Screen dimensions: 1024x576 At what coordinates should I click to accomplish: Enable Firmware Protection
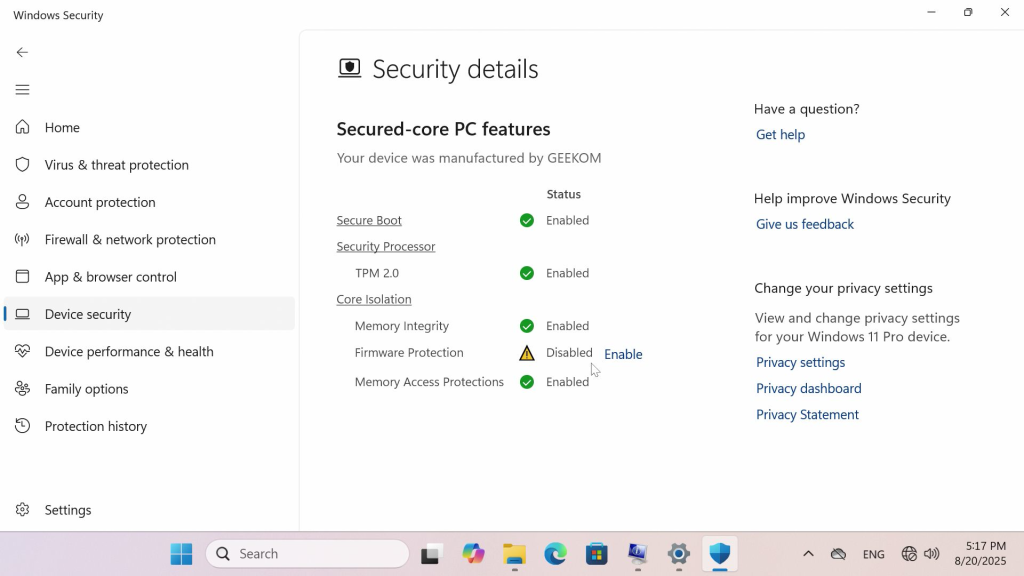coord(623,354)
